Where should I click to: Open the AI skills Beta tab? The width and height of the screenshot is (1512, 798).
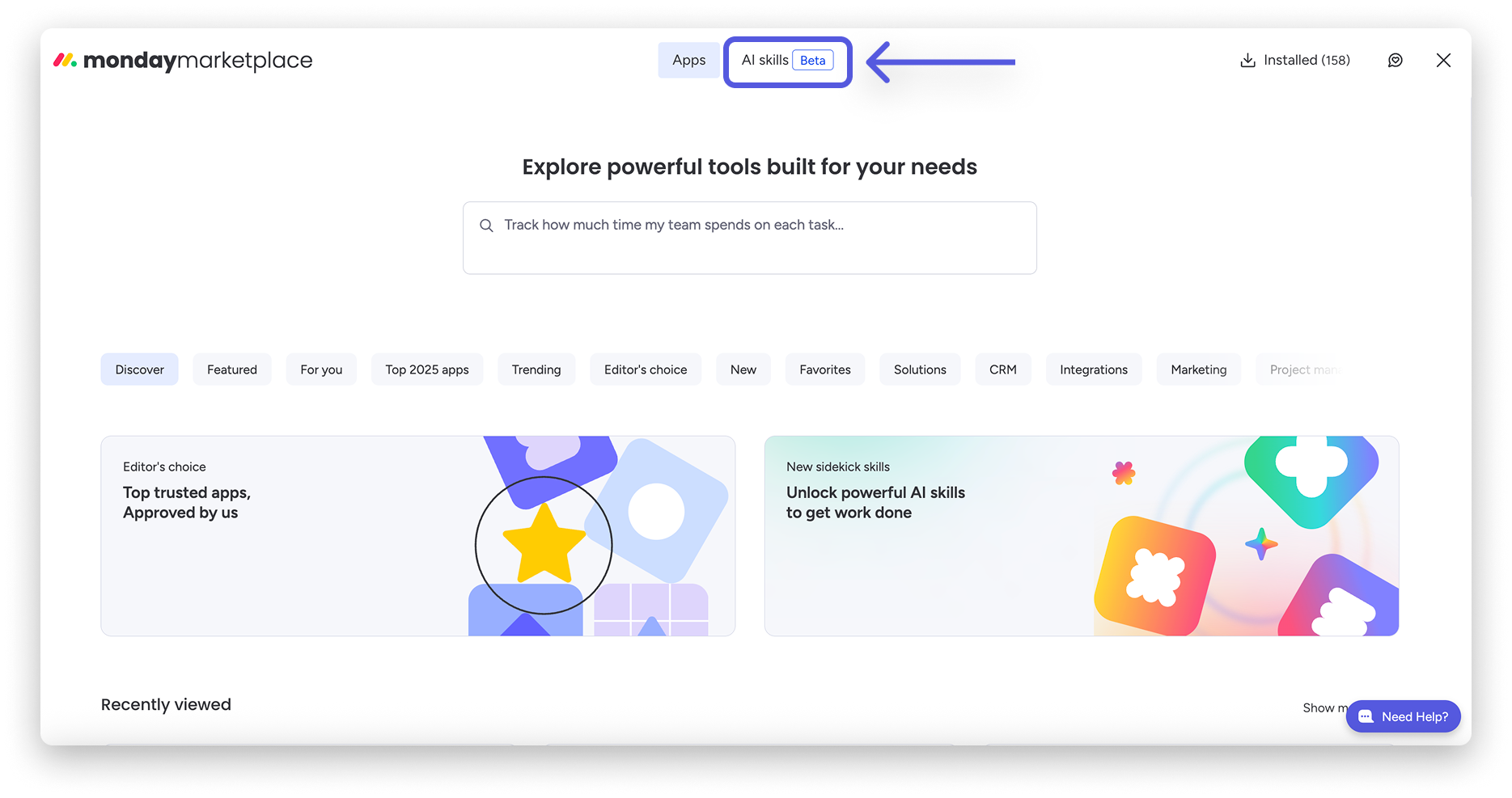[787, 61]
